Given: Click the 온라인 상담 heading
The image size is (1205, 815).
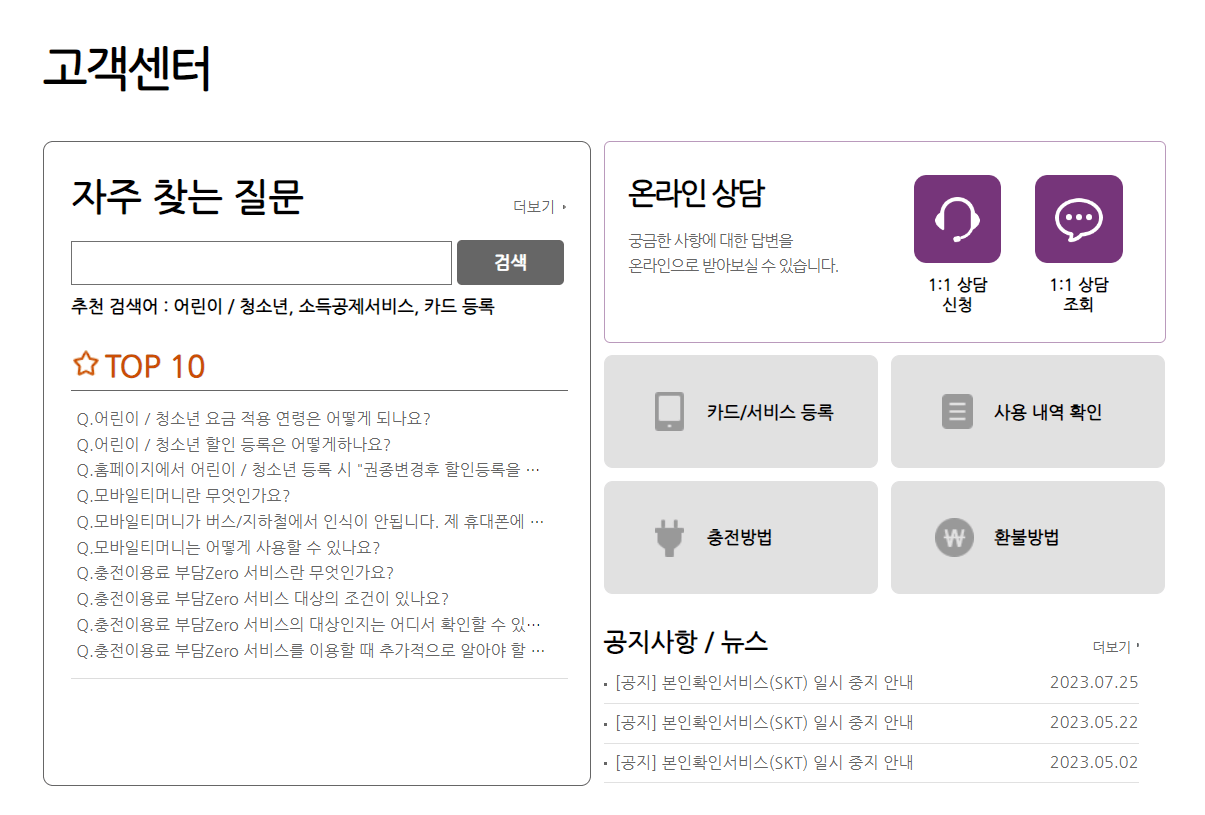Looking at the screenshot, I should tap(696, 193).
